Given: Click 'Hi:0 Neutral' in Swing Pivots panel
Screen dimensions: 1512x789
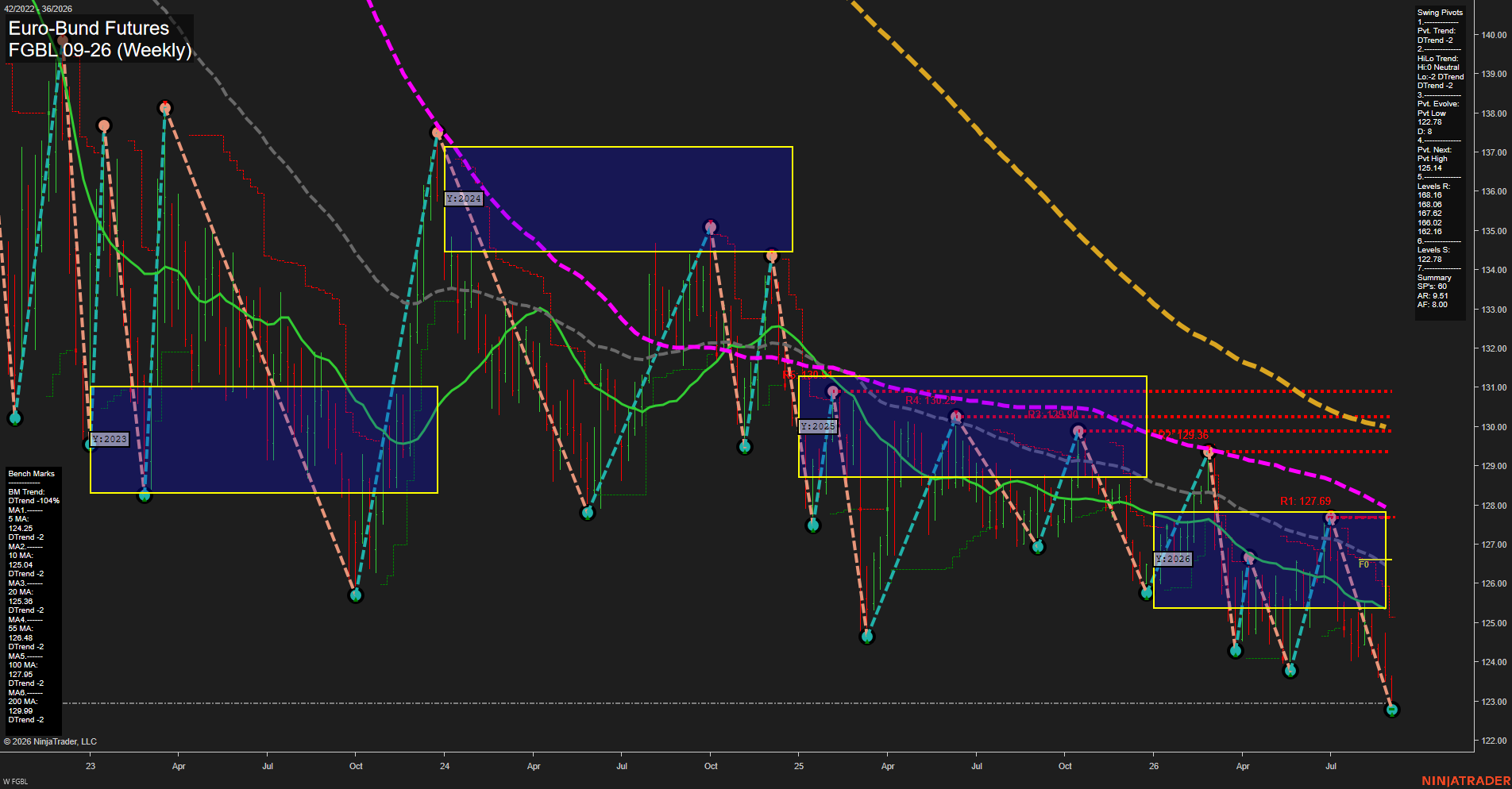Looking at the screenshot, I should click(1438, 67).
